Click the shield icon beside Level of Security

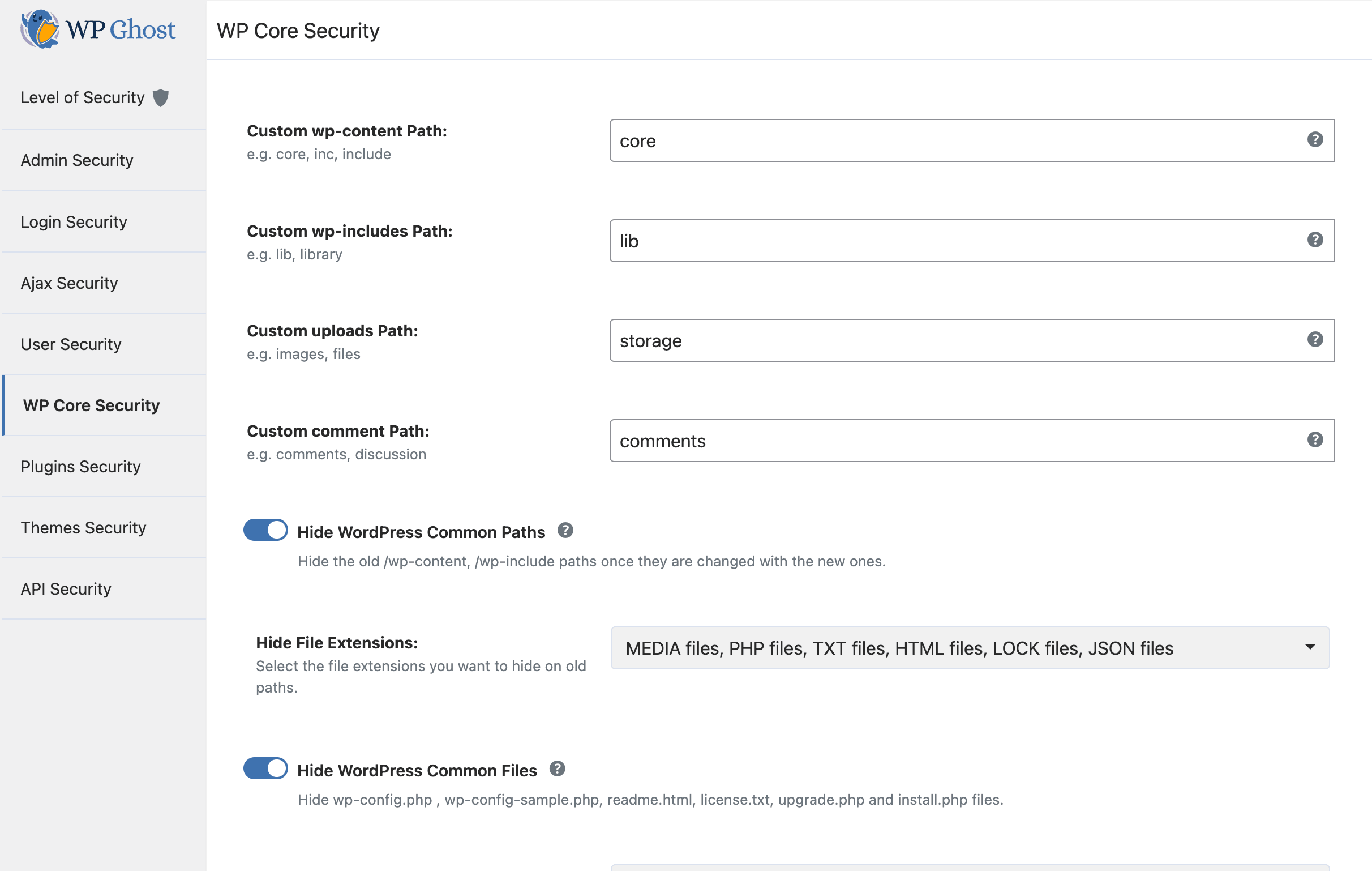(x=161, y=97)
